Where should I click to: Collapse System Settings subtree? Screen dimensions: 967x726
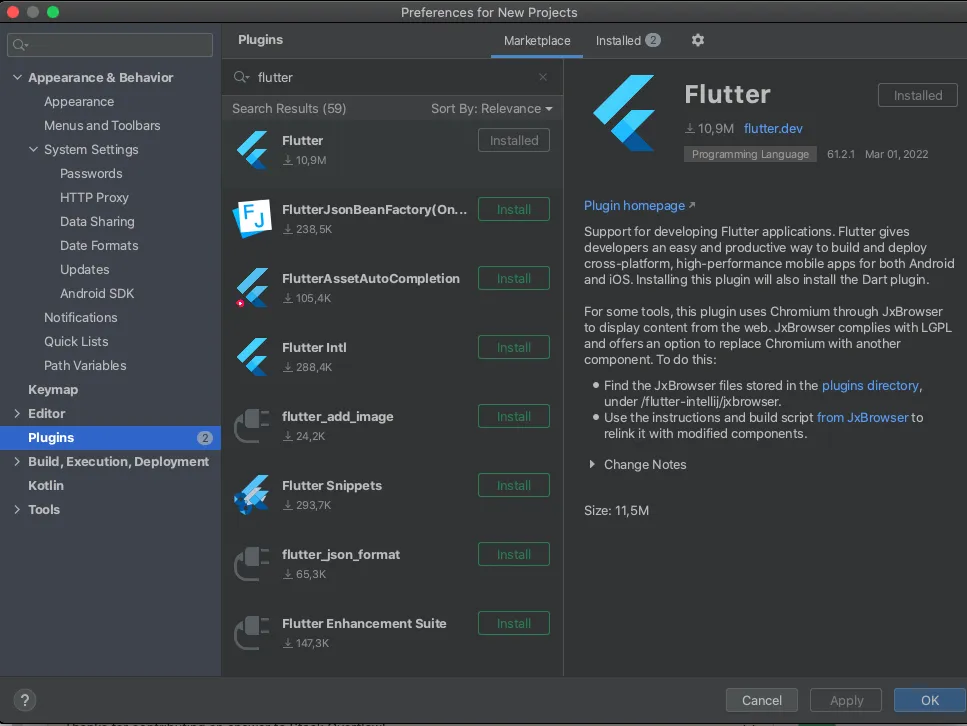(33, 149)
